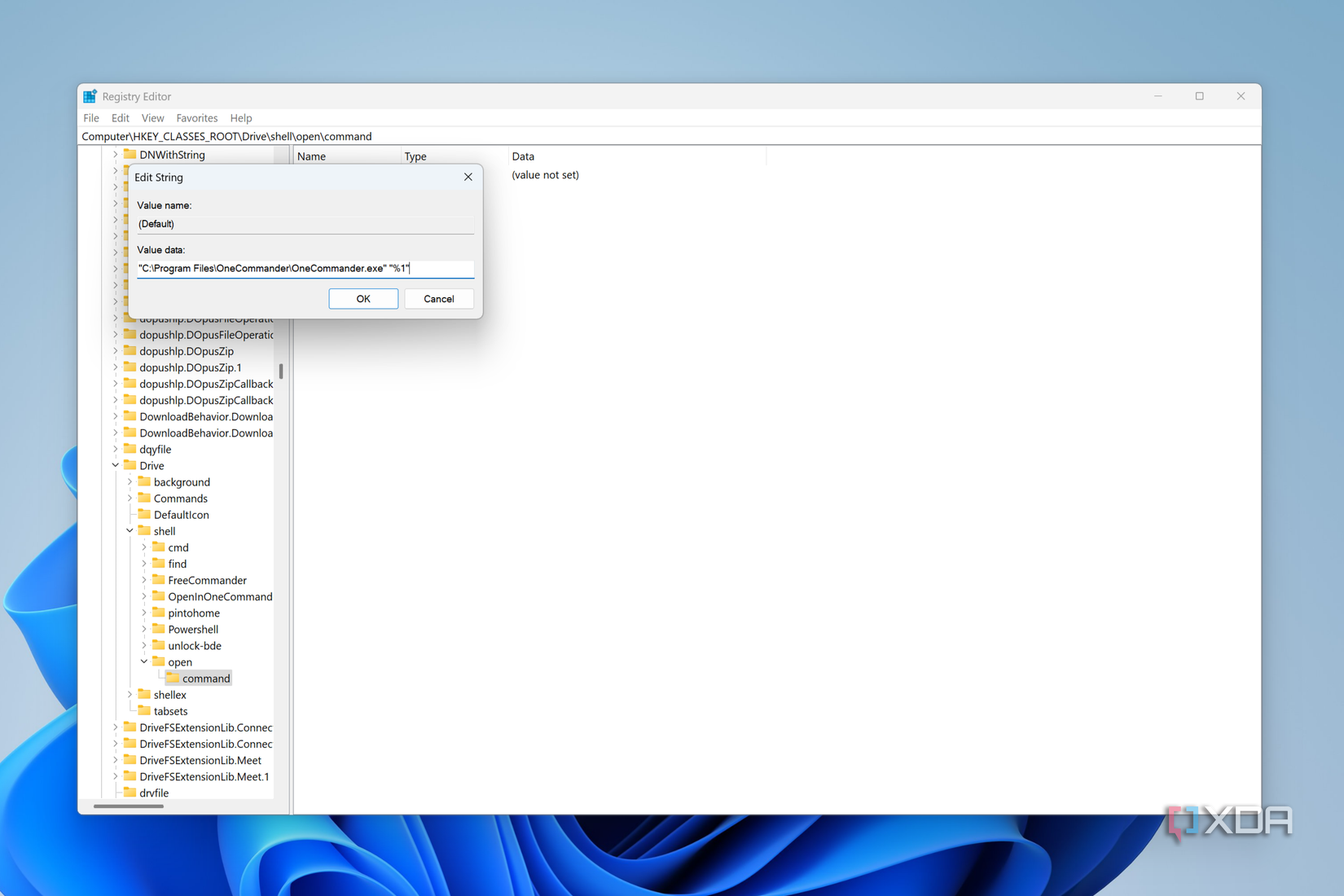Image resolution: width=1344 pixels, height=896 pixels.
Task: Expand the cmd key chevron
Action: point(144,547)
